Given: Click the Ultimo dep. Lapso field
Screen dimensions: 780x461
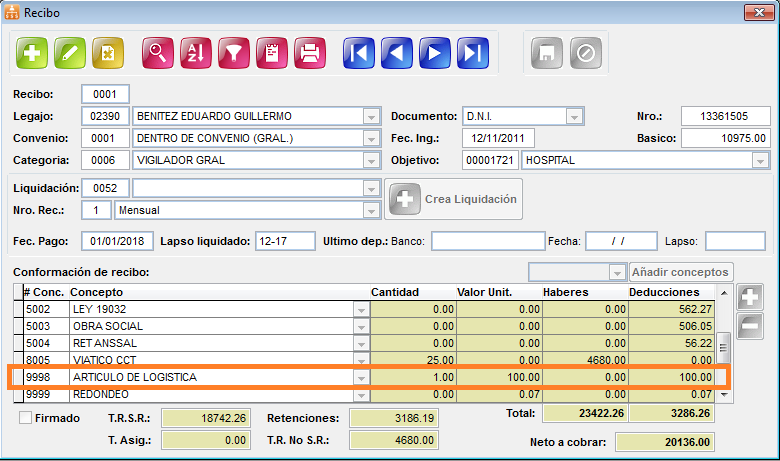Looking at the screenshot, I should 735,241.
